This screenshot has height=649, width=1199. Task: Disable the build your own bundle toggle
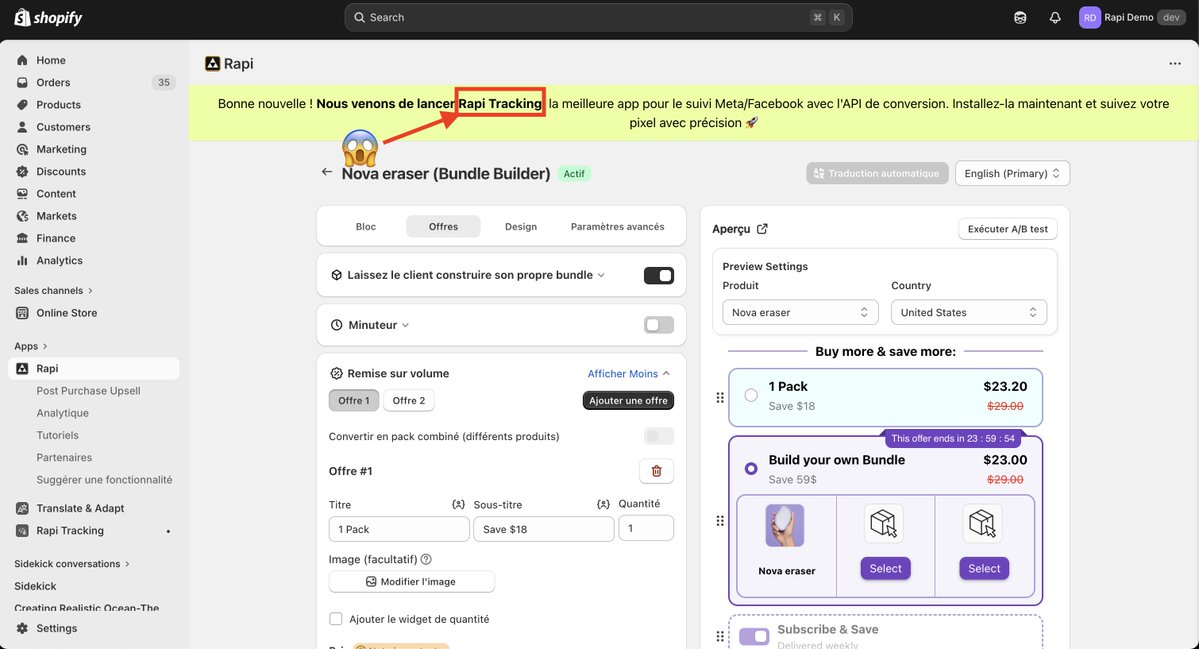(658, 275)
